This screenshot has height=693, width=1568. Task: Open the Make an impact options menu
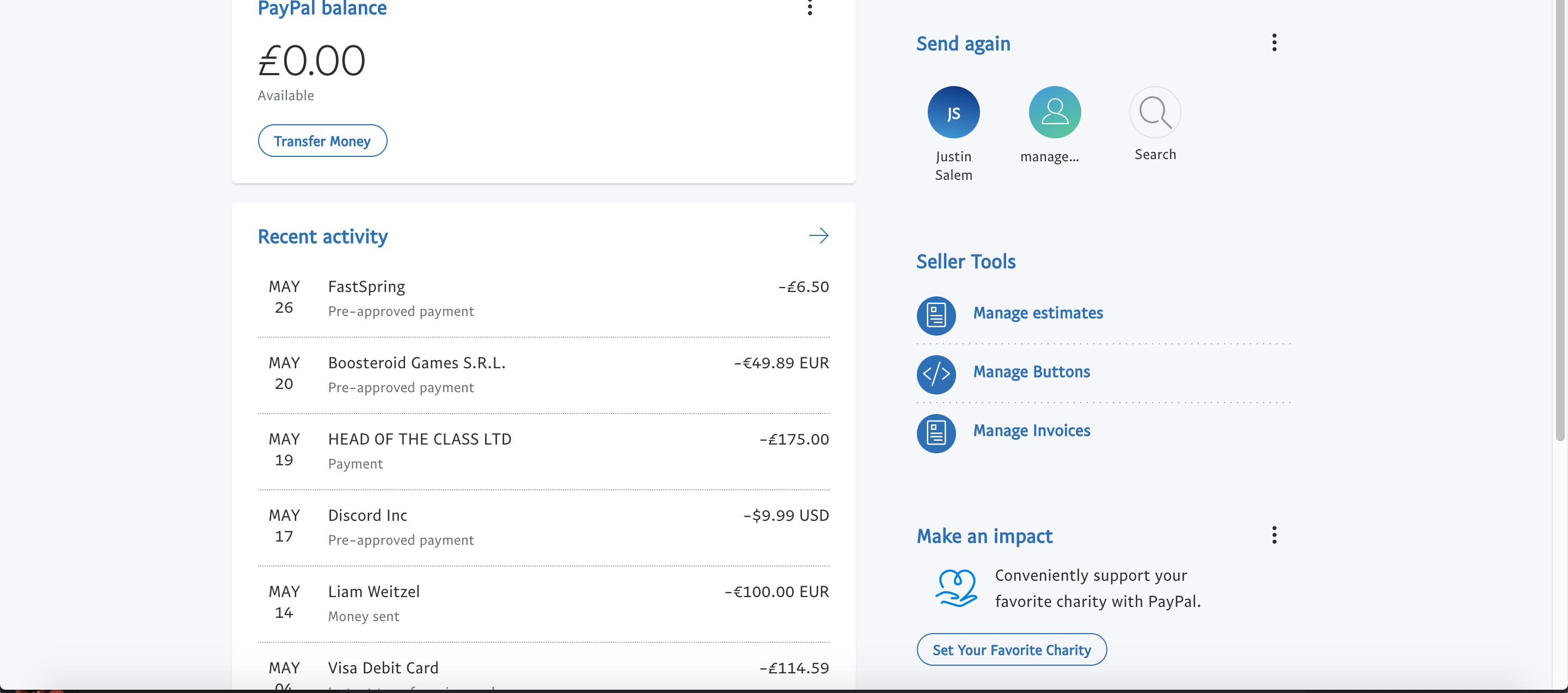tap(1274, 536)
